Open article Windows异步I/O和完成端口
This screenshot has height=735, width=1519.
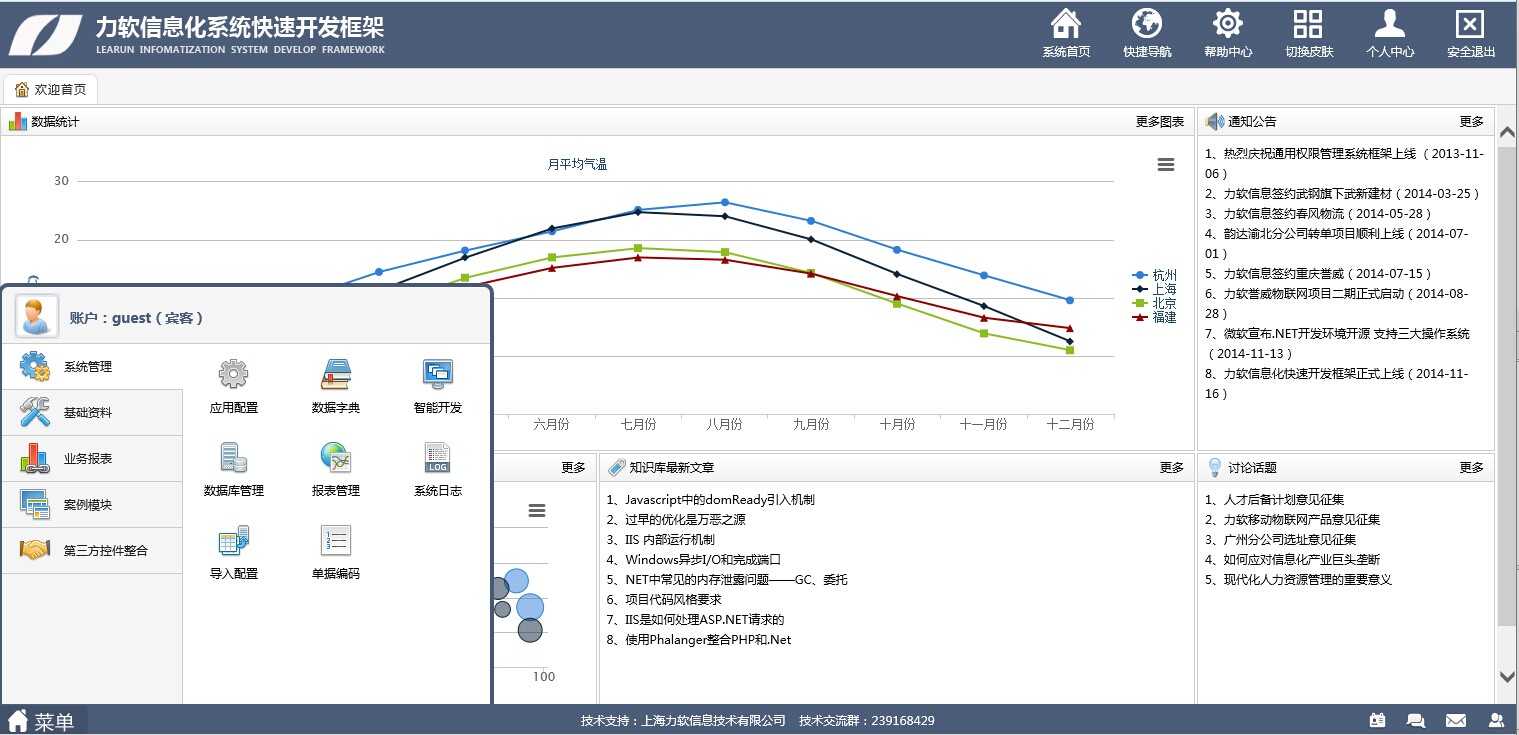[693, 560]
